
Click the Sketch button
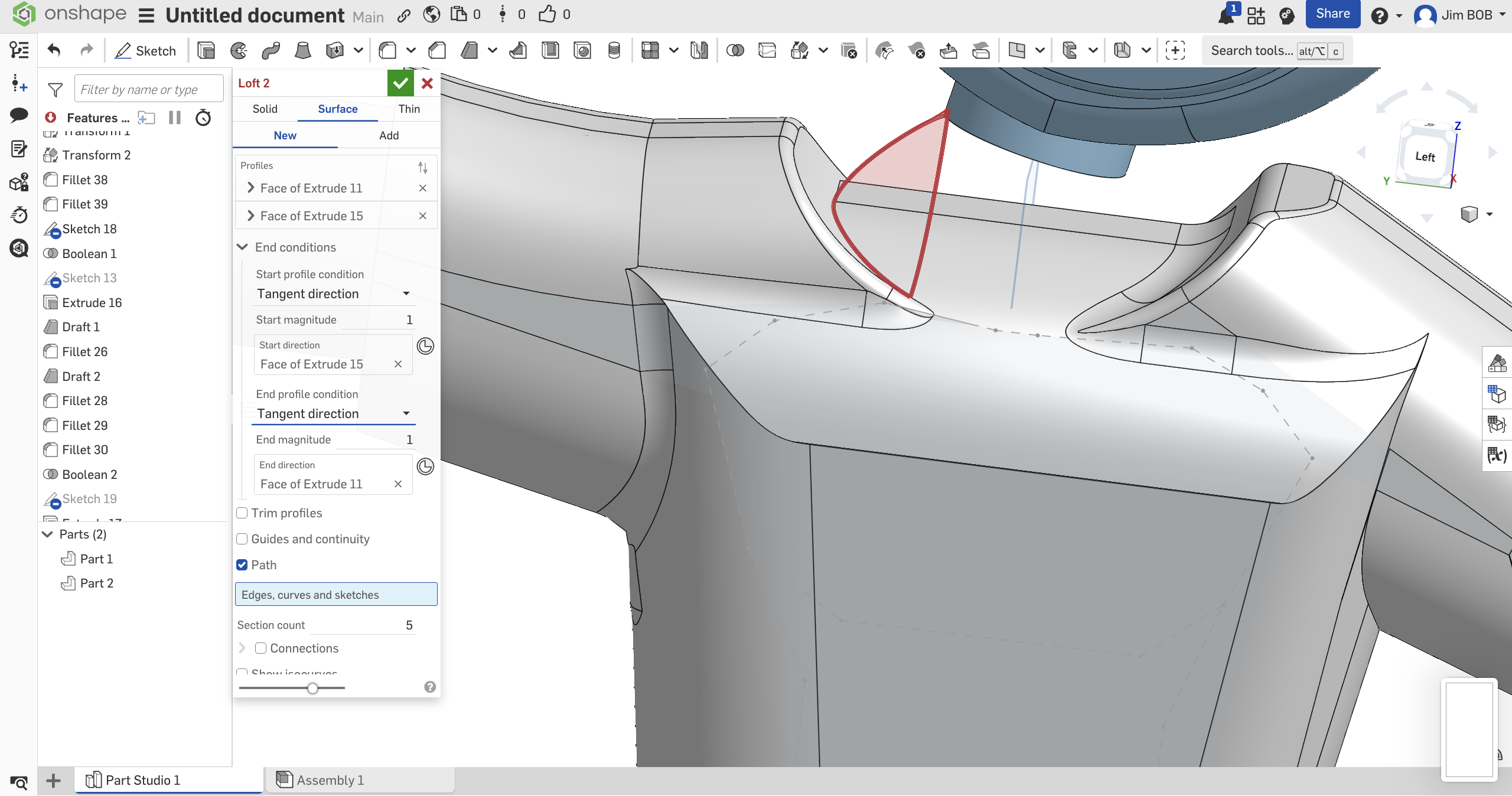coord(145,51)
